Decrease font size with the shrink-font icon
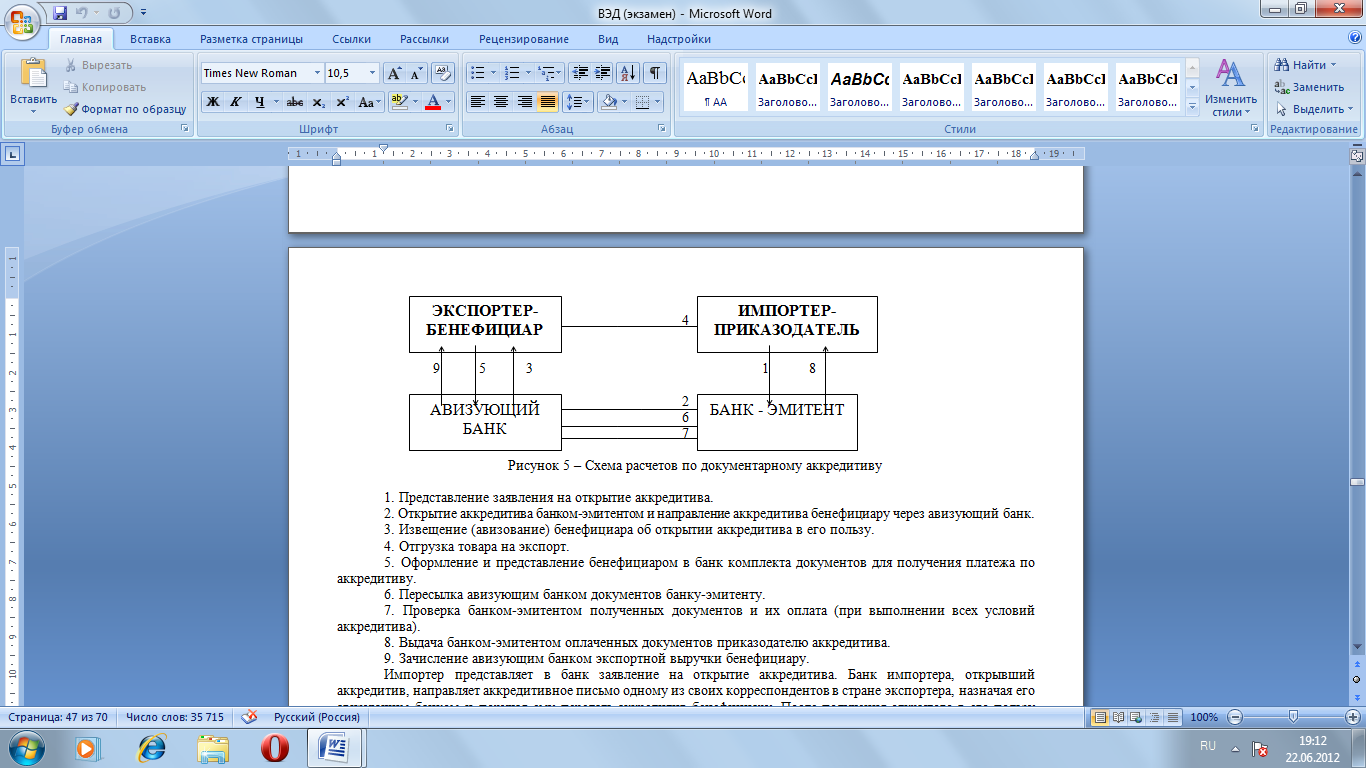This screenshot has height=768, width=1366. pos(417,73)
